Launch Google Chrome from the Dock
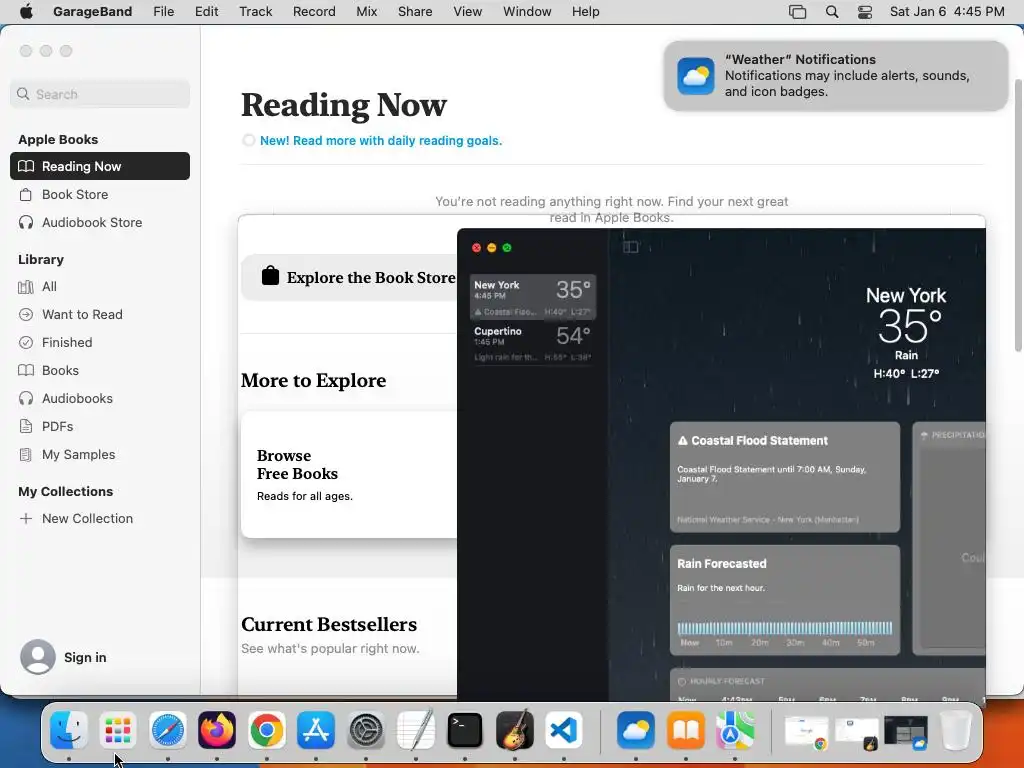 tap(266, 730)
